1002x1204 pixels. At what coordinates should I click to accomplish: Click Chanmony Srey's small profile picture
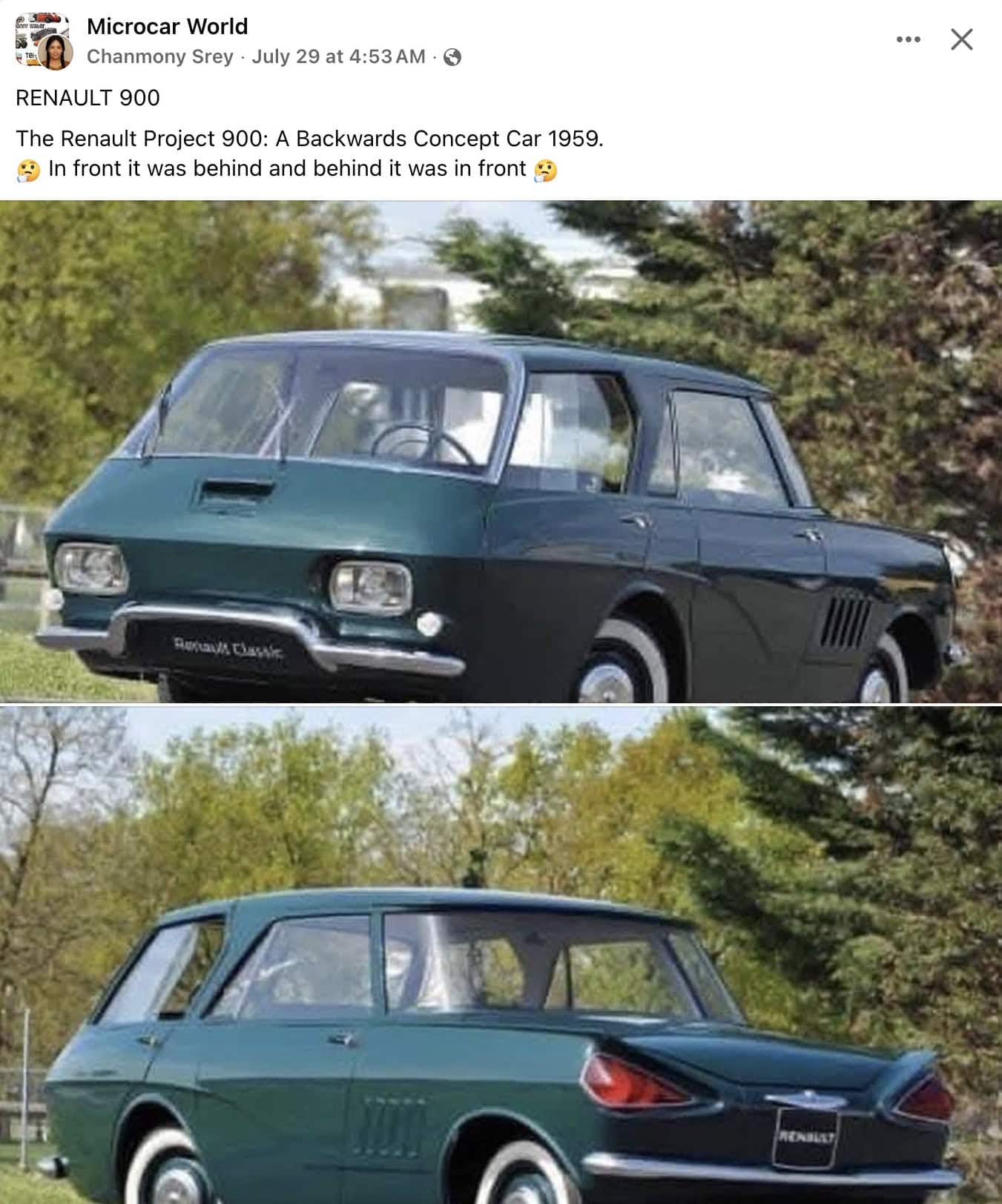56,53
